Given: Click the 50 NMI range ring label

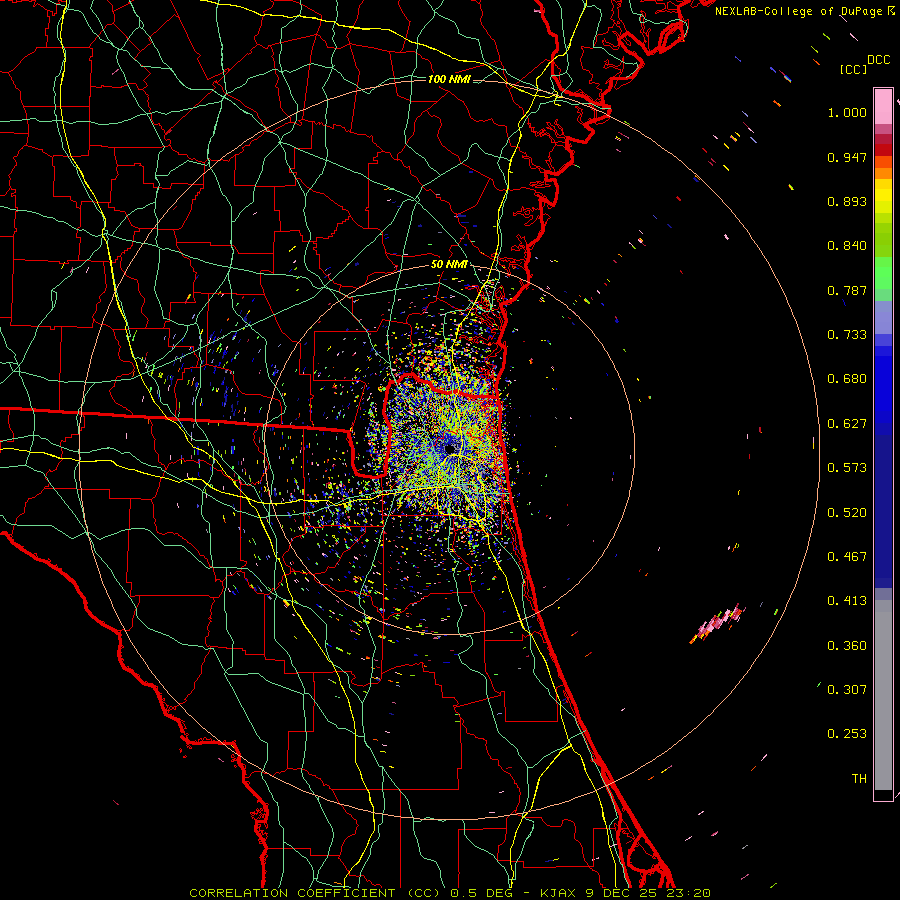Looking at the screenshot, I should pyautogui.click(x=448, y=265).
